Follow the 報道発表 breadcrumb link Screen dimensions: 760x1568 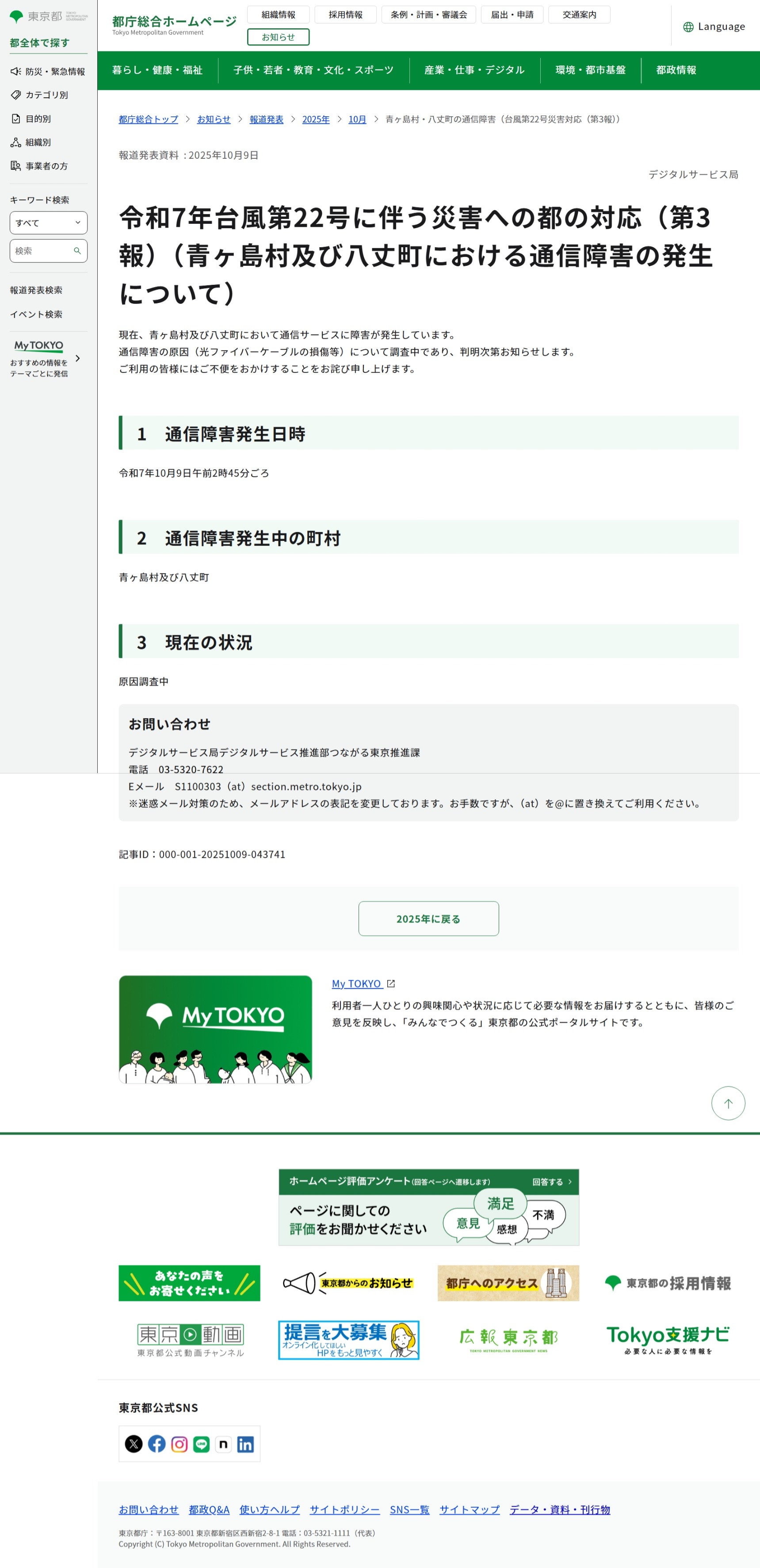click(266, 119)
